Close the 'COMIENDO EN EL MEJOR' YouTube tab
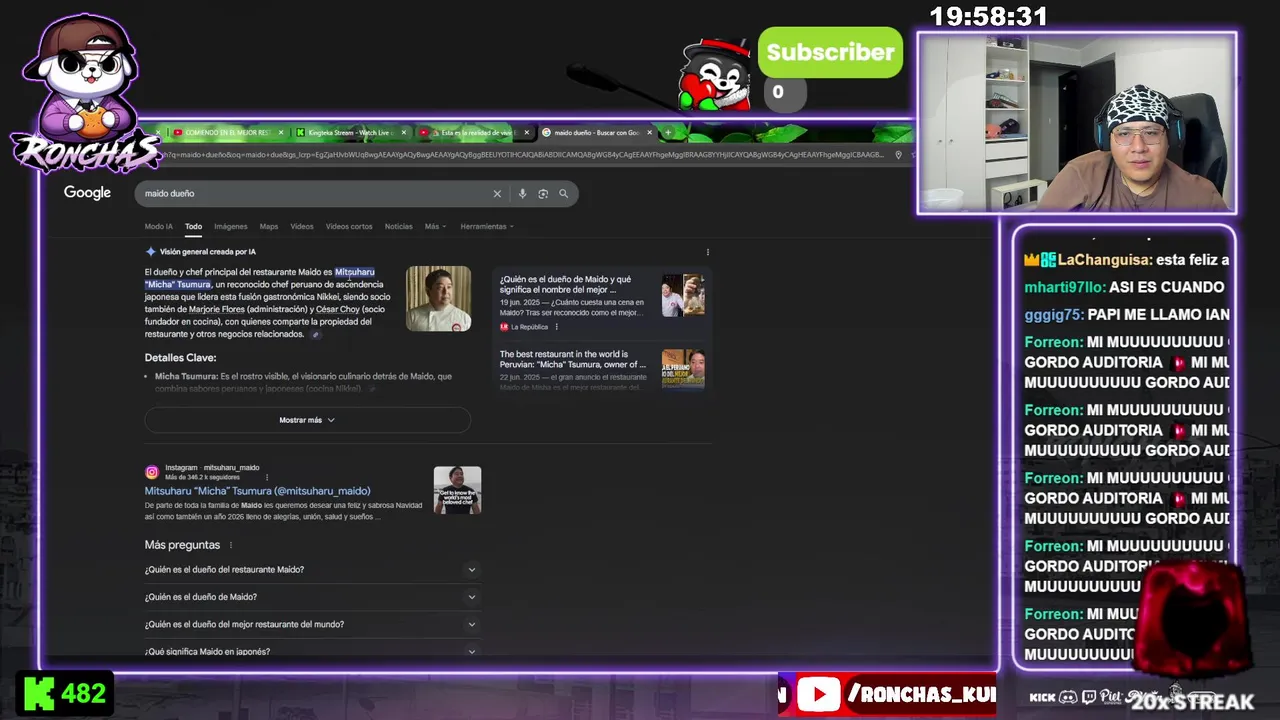The height and width of the screenshot is (720, 1280). click(x=281, y=132)
